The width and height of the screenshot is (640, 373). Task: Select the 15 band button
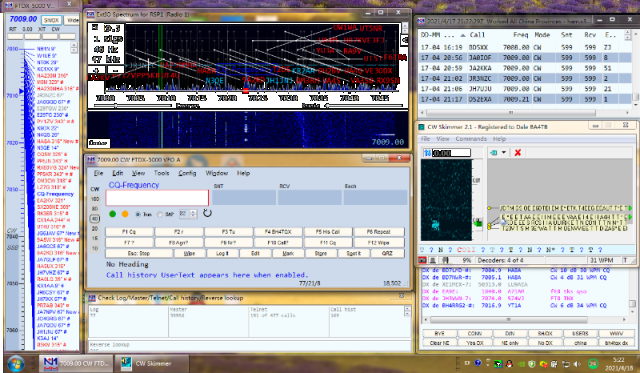(95, 238)
